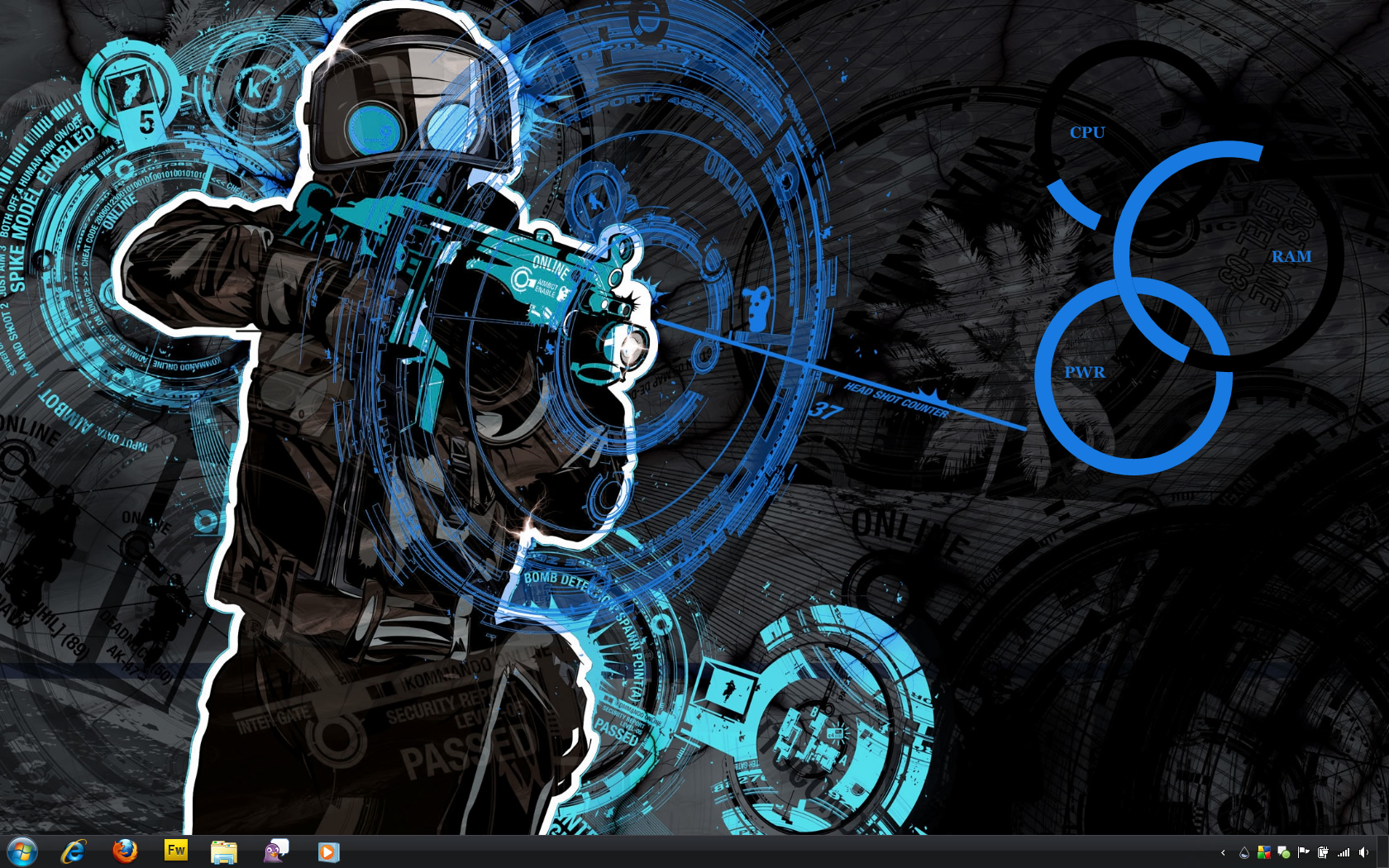Click the RAM label on the desktop gauge

point(1291,256)
